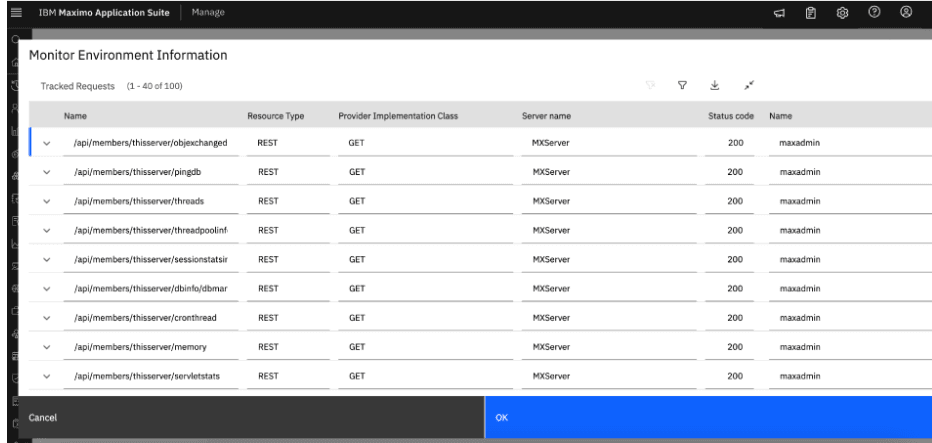
Task: Click REST in the pingdb row
Action: tap(268, 172)
